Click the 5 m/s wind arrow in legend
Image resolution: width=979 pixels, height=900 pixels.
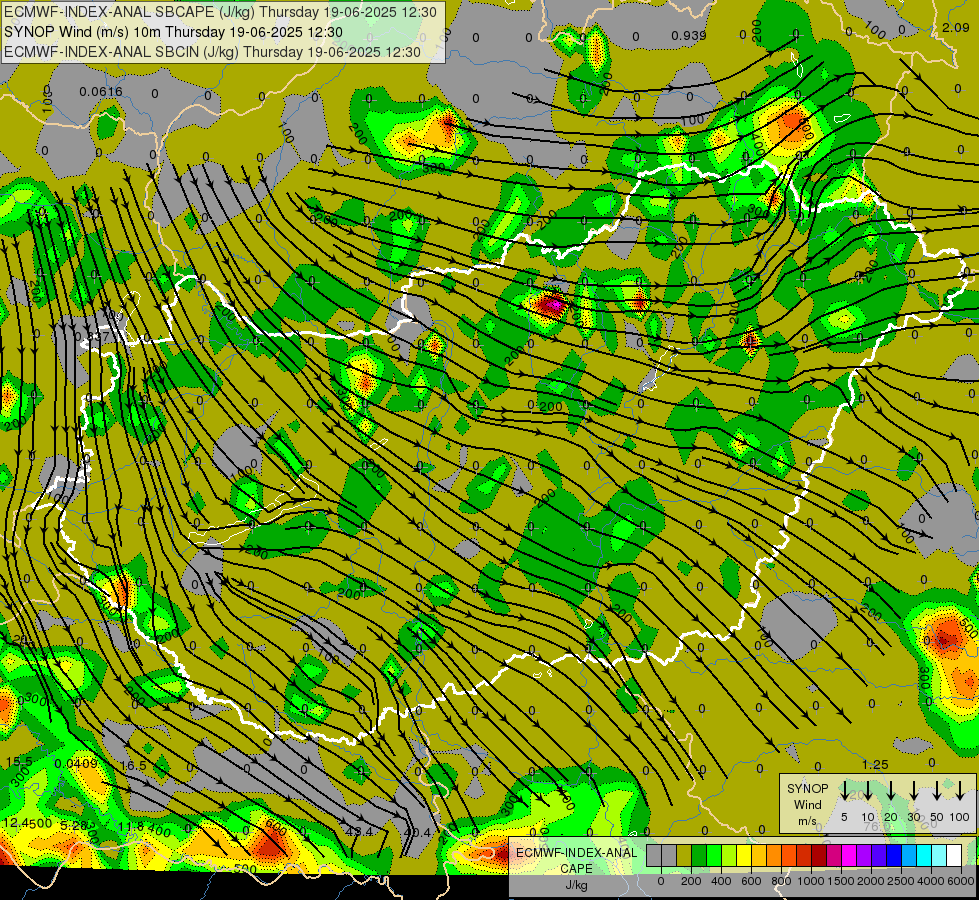[844, 791]
